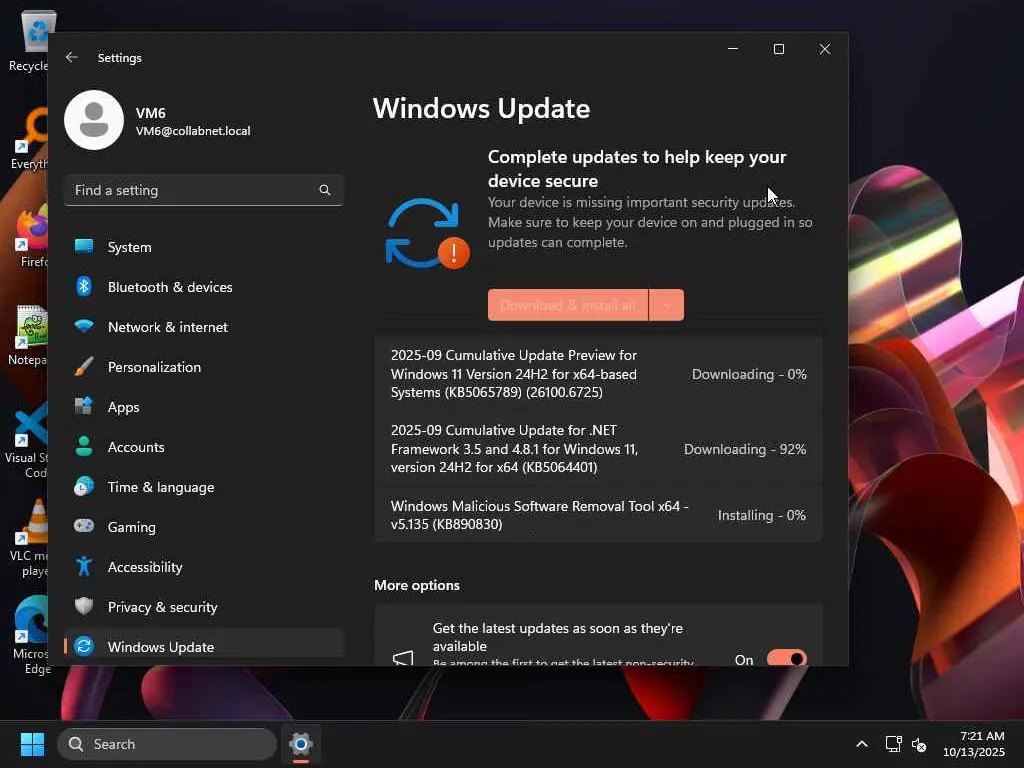The height and width of the screenshot is (768, 1024).
Task: Click the KB5065789 Cumulative Update Preview entry
Action: point(598,374)
